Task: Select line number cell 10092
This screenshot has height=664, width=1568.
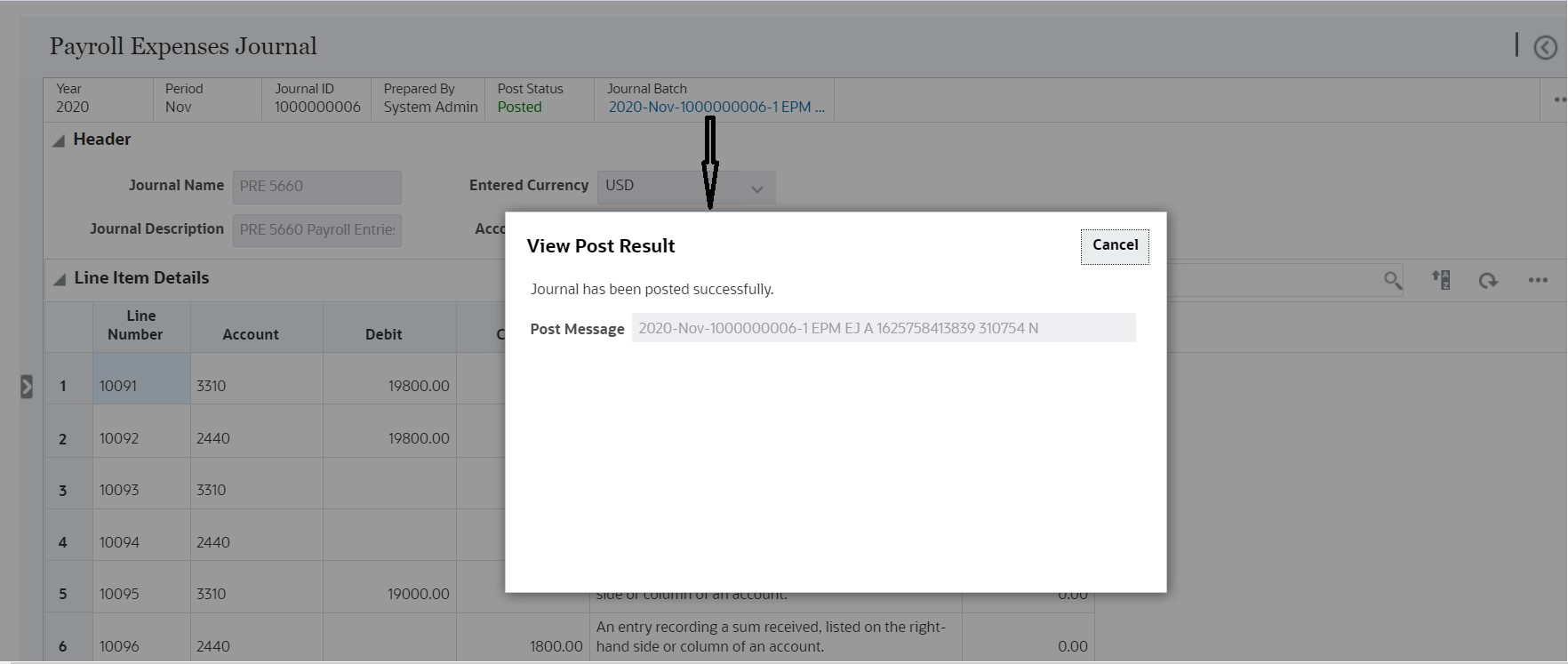Action: (141, 431)
